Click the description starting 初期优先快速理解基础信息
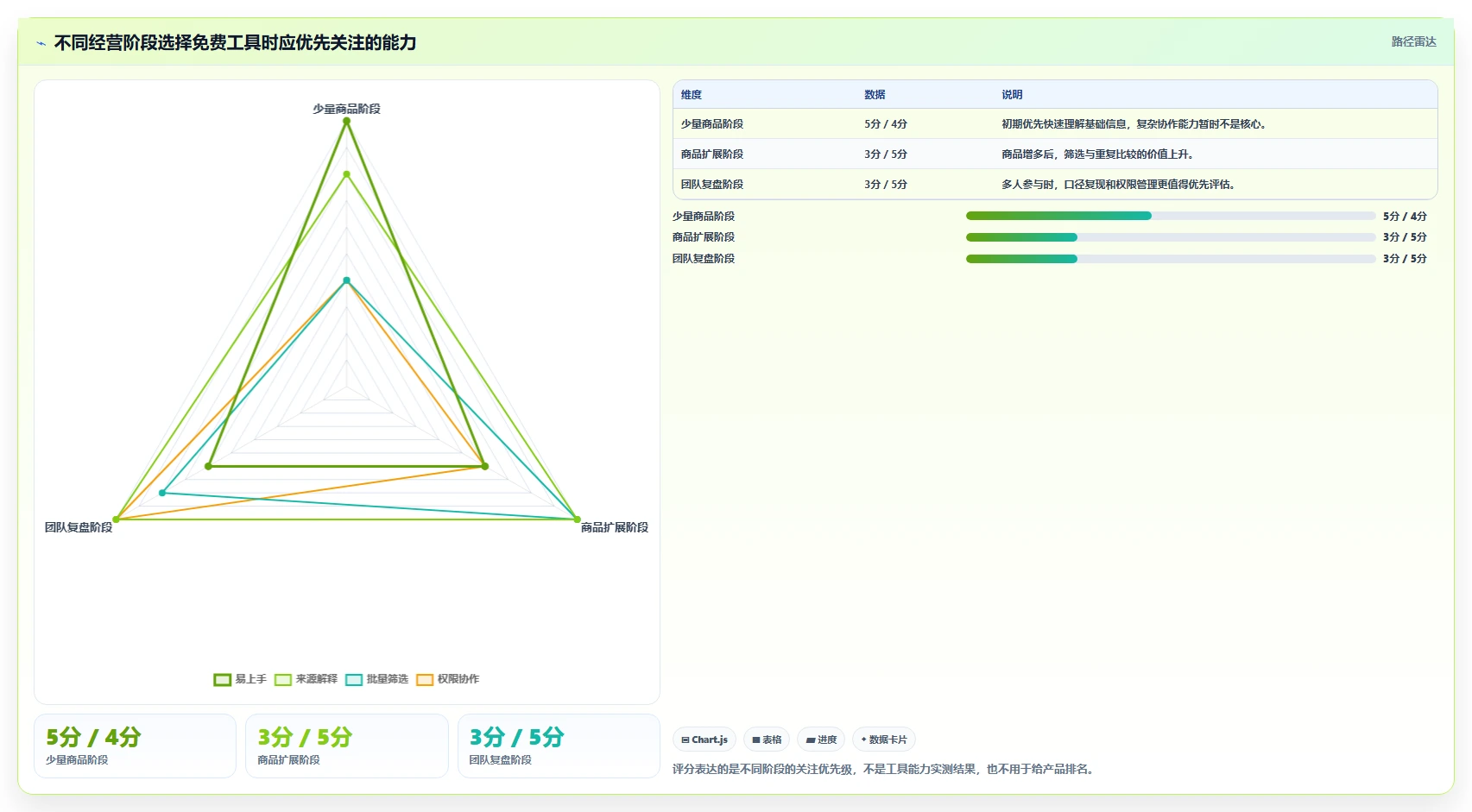Screen dimensions: 1472x812 pos(1135,124)
